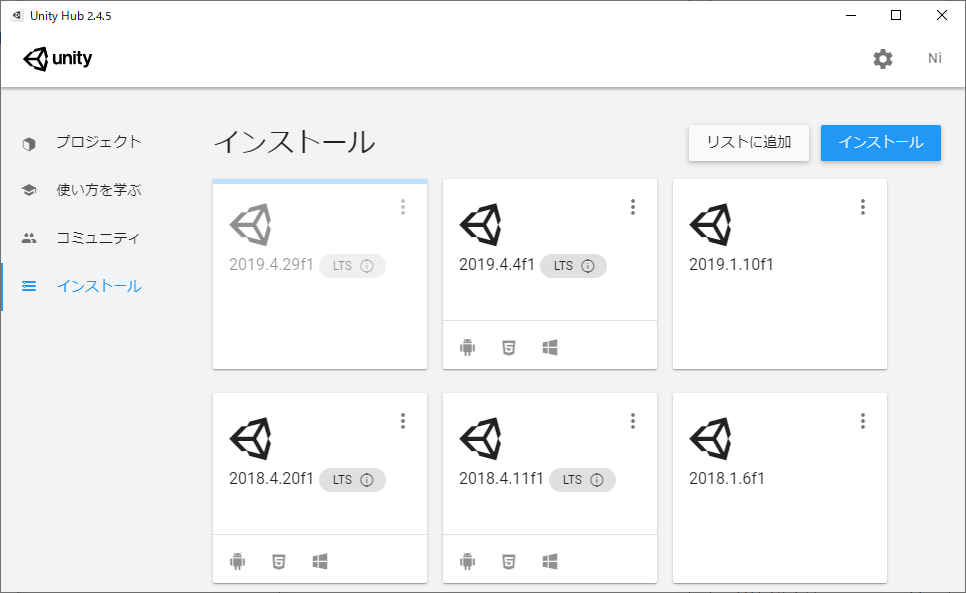Screen dimensions: 966x593
Task: Click the graduation cap icon in sidebar
Action: point(29,190)
